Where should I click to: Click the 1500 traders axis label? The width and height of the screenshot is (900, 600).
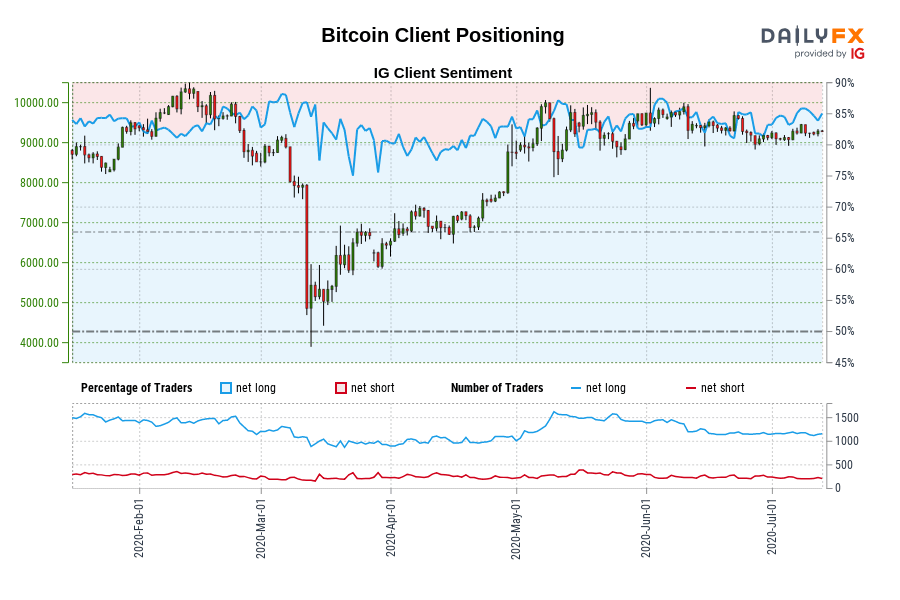[847, 418]
